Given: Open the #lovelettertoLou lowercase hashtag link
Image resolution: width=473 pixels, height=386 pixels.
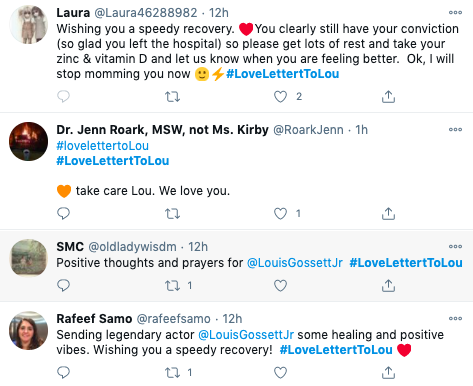Looking at the screenshot, I should (102, 146).
